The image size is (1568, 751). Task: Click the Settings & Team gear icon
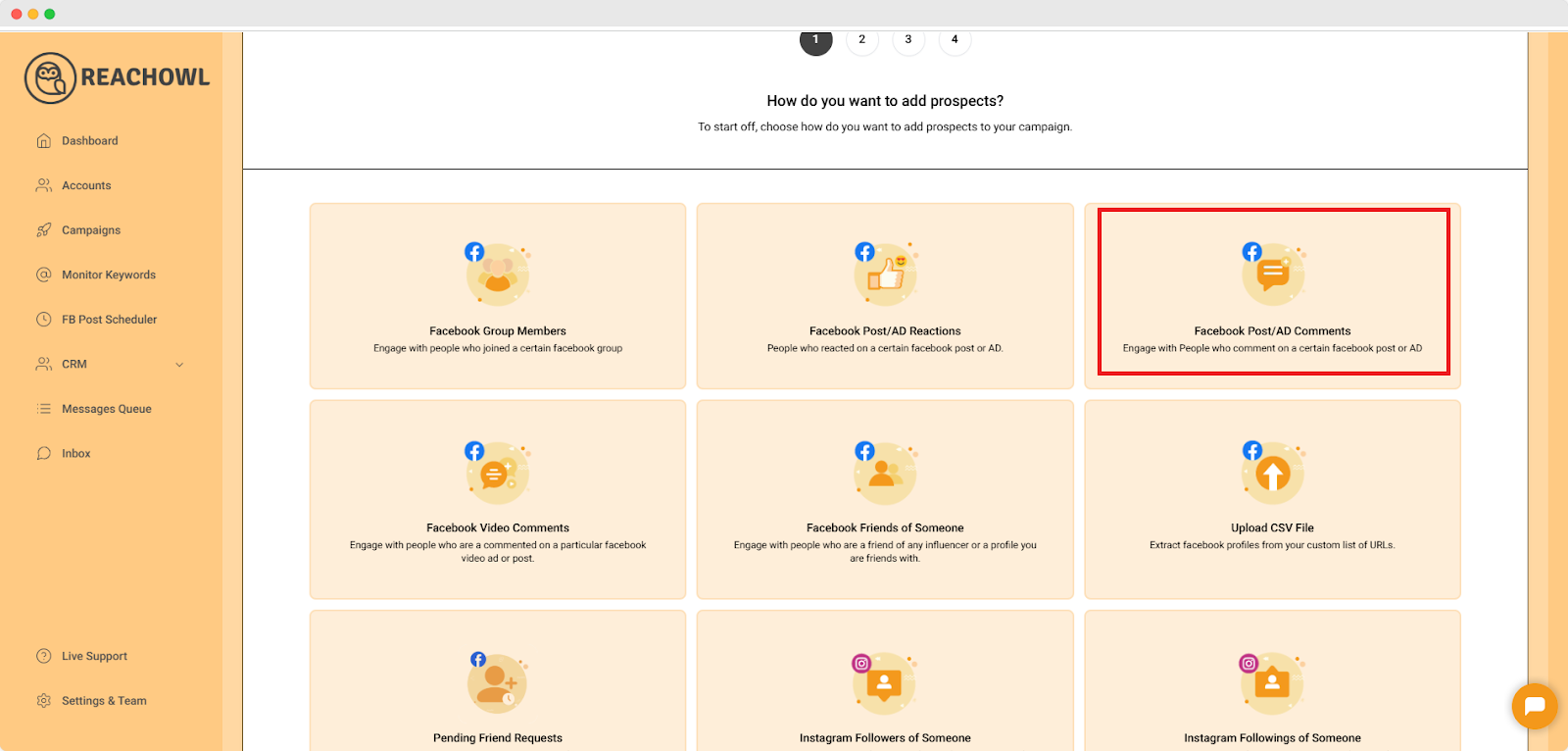click(44, 701)
